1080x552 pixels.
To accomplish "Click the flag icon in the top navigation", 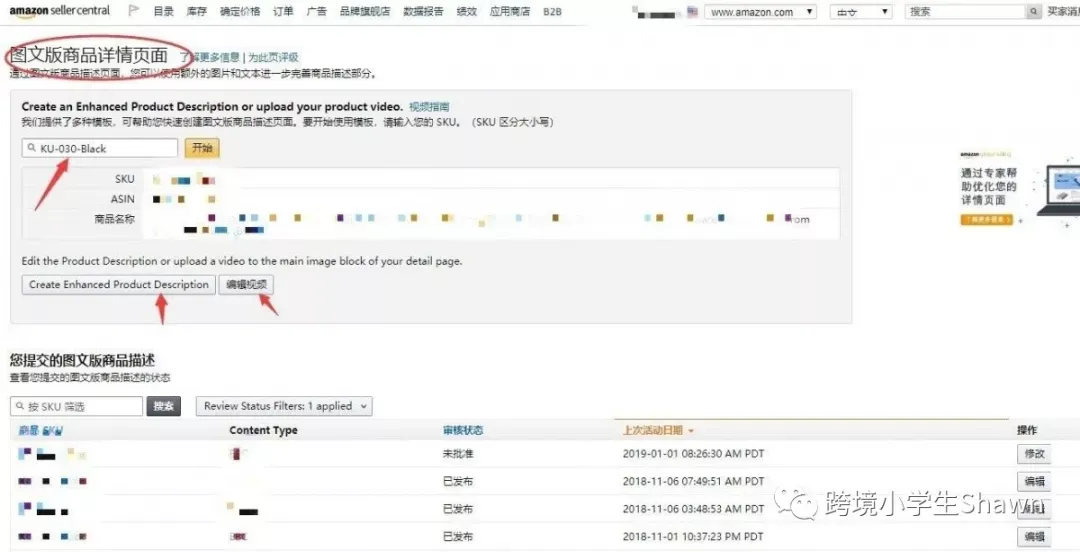I will coord(134,11).
